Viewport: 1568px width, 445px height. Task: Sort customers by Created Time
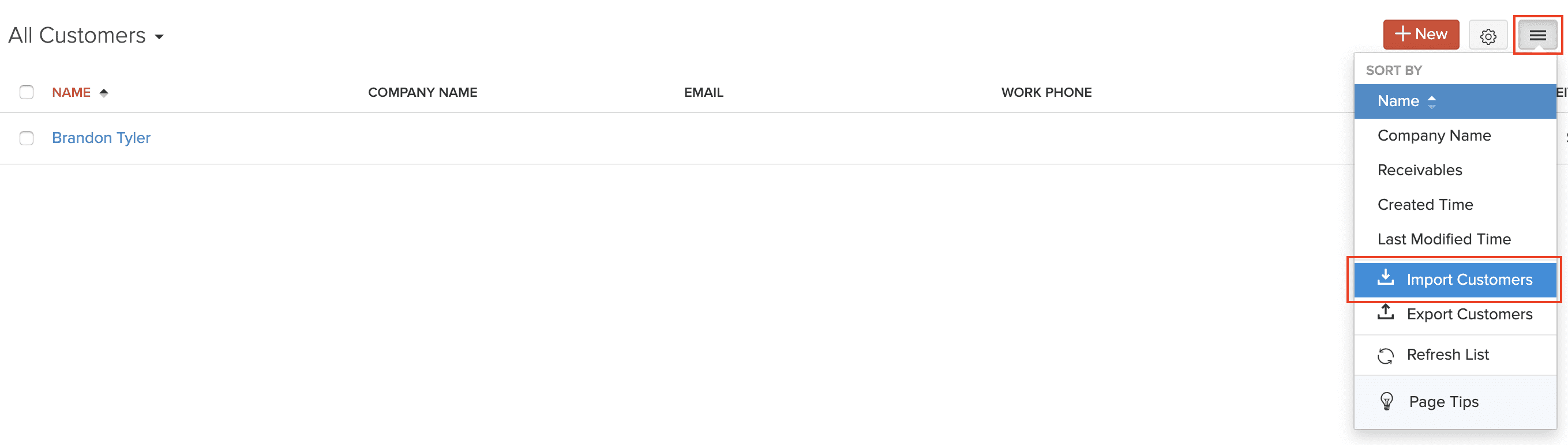pyautogui.click(x=1424, y=205)
